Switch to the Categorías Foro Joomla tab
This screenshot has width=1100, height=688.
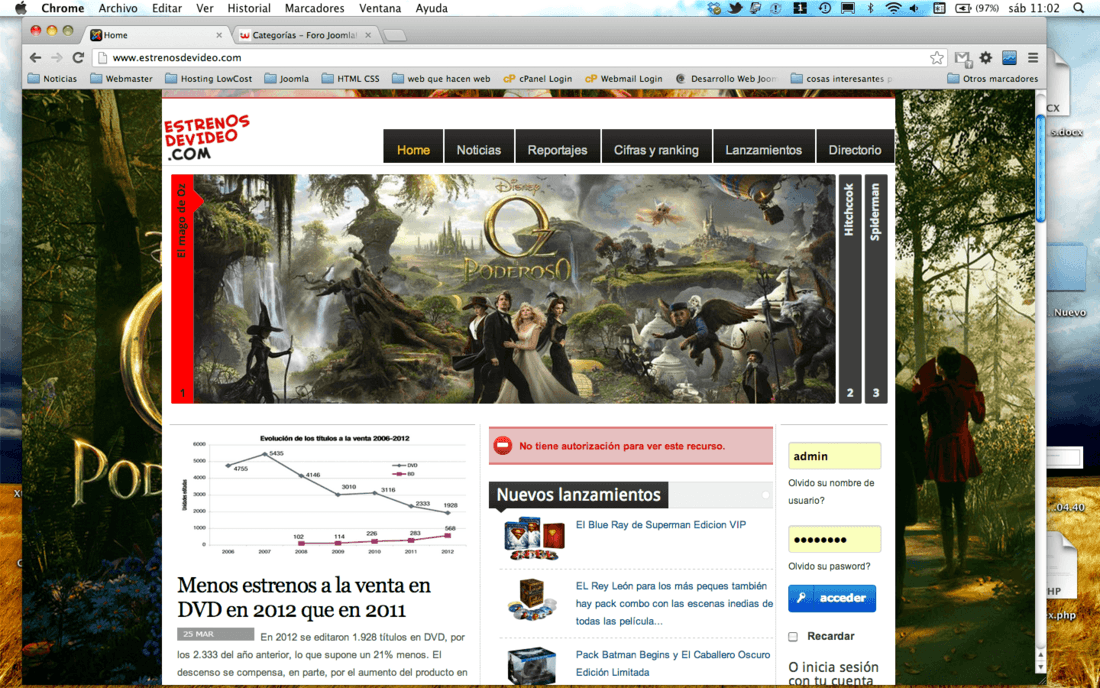pyautogui.click(x=304, y=35)
